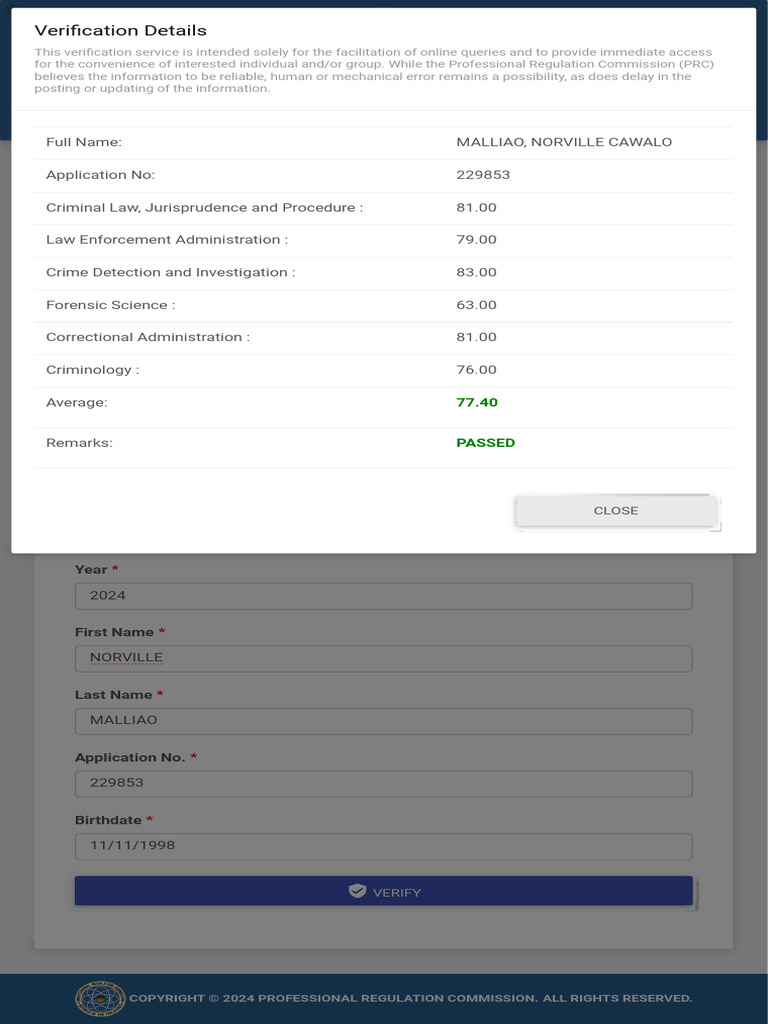This screenshot has height=1024, width=768.
Task: Click the Forensic Science score 63.00
Action: pyautogui.click(x=476, y=305)
